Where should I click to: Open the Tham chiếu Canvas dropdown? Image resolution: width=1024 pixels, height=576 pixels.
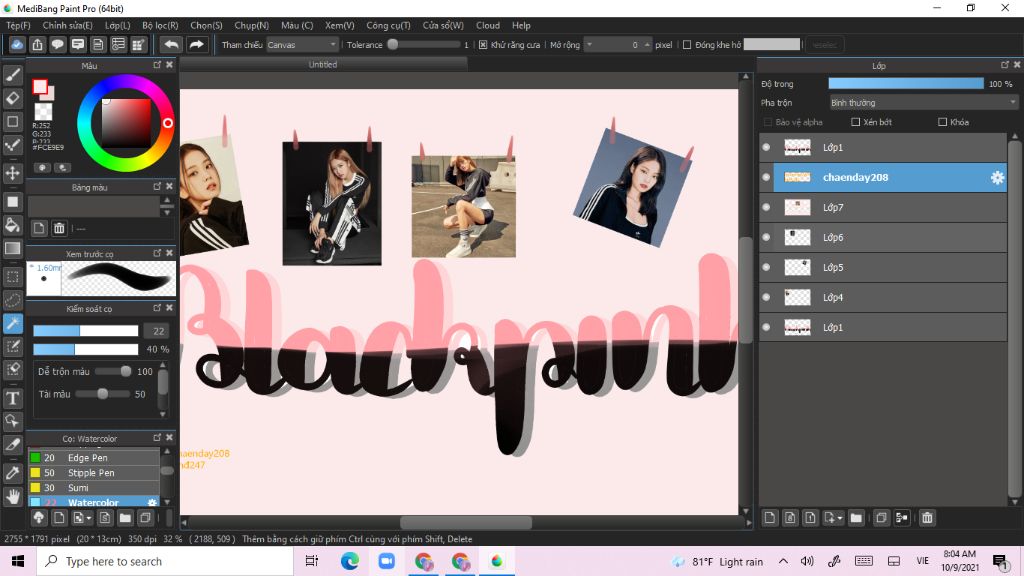[x=302, y=45]
